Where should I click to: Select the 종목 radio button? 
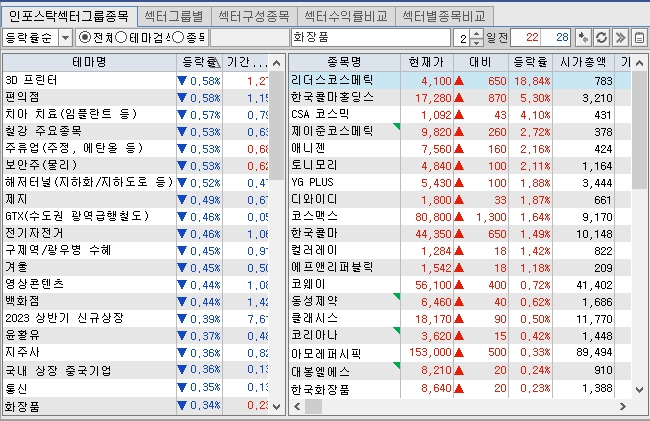click(x=177, y=38)
